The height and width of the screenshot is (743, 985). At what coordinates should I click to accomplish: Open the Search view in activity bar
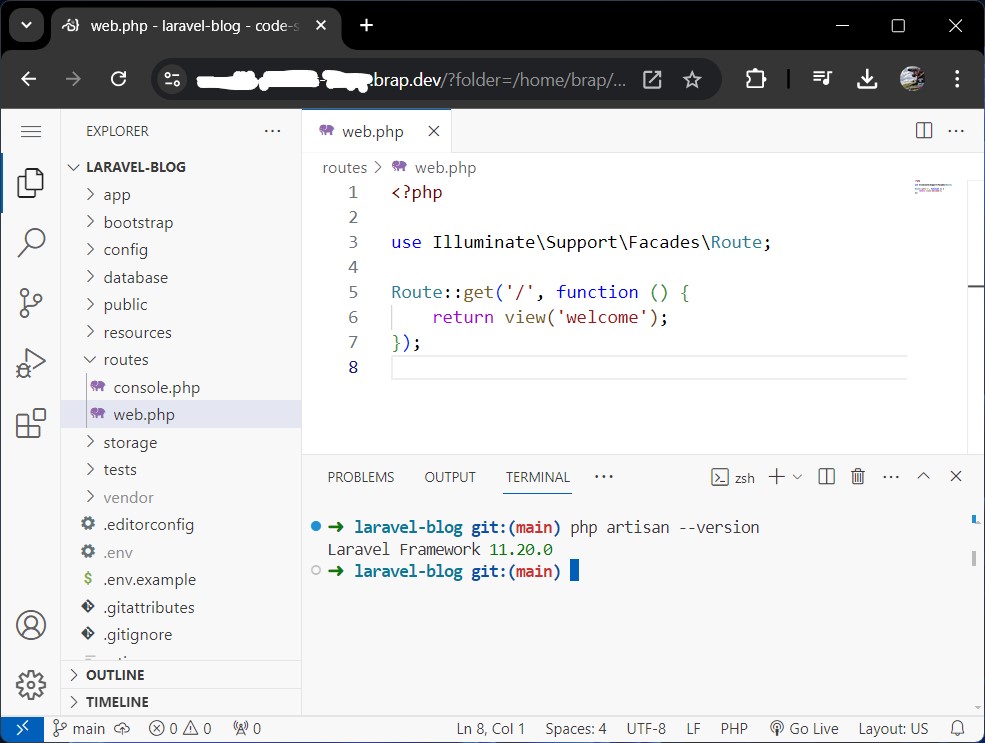(31, 241)
